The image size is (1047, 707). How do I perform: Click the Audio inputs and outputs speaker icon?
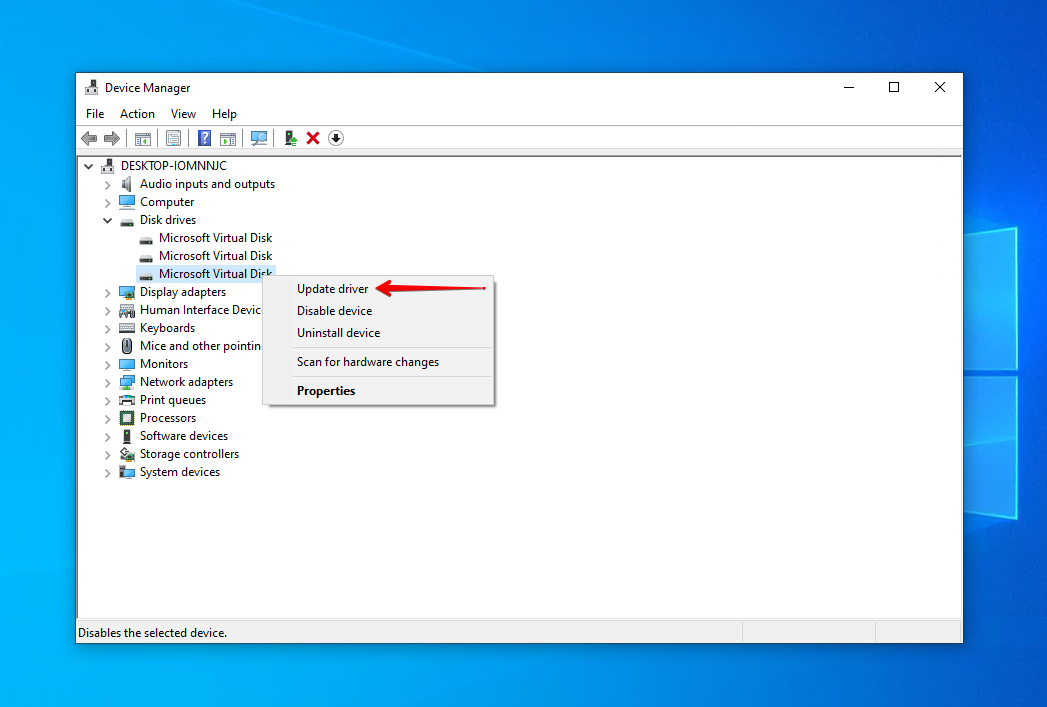[126, 184]
